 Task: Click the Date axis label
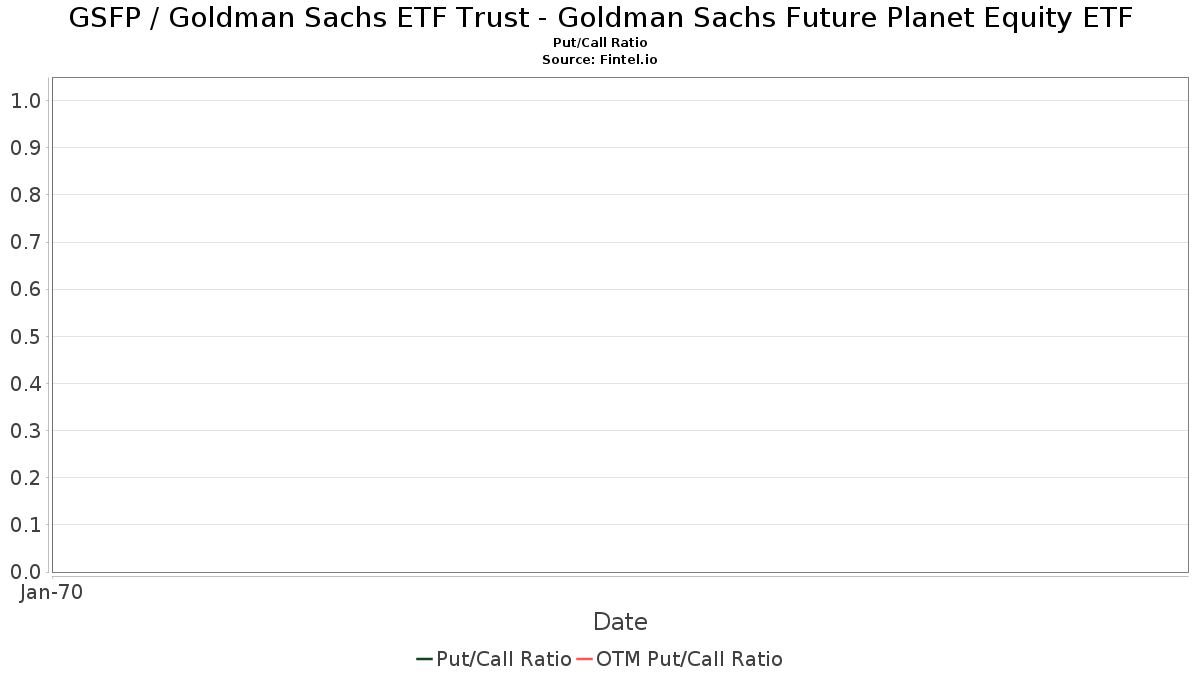click(620, 622)
